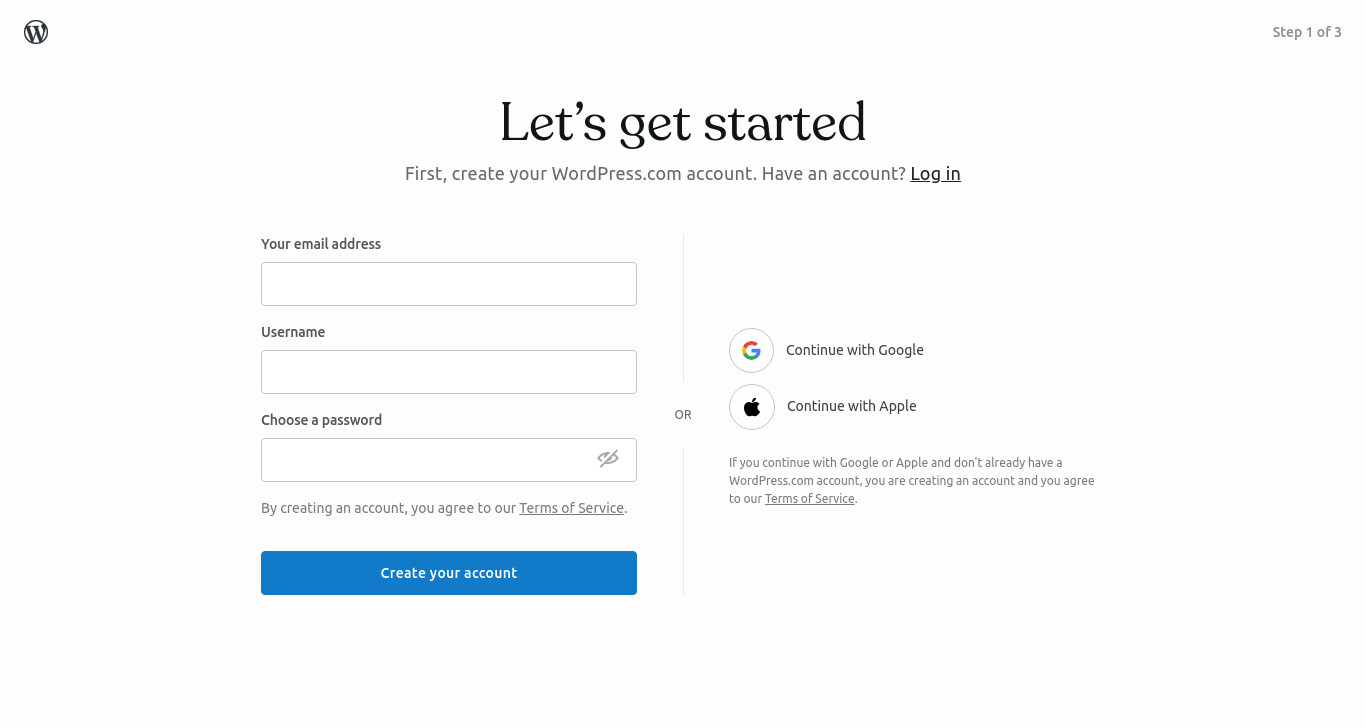Image resolution: width=1366 pixels, height=728 pixels.
Task: Open Terms of Service link under Apple option
Action: (x=810, y=499)
